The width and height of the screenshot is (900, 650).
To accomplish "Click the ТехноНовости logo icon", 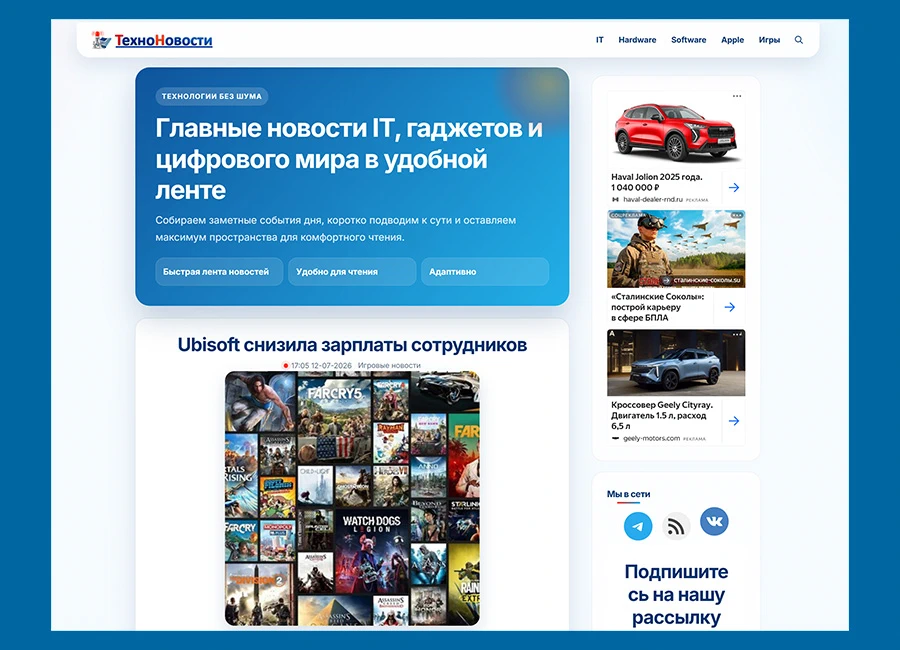I will (101, 40).
